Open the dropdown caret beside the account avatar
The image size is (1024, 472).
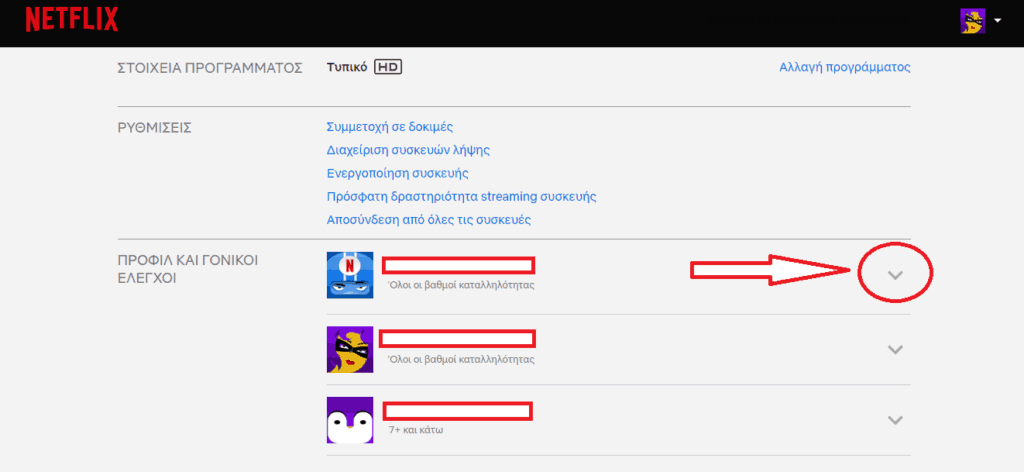coord(997,21)
